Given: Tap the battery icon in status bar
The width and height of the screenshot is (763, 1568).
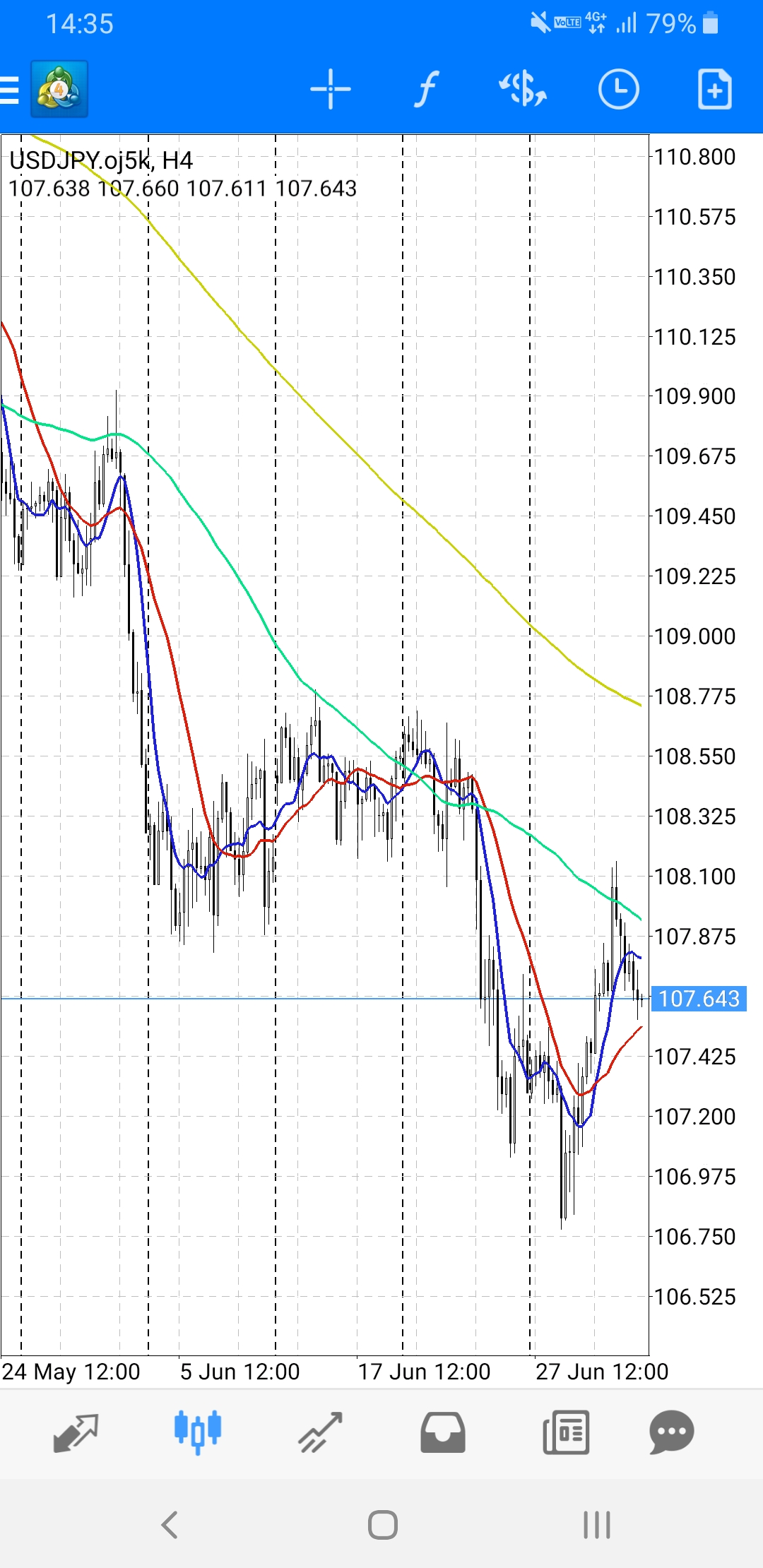Looking at the screenshot, I should point(711,23).
